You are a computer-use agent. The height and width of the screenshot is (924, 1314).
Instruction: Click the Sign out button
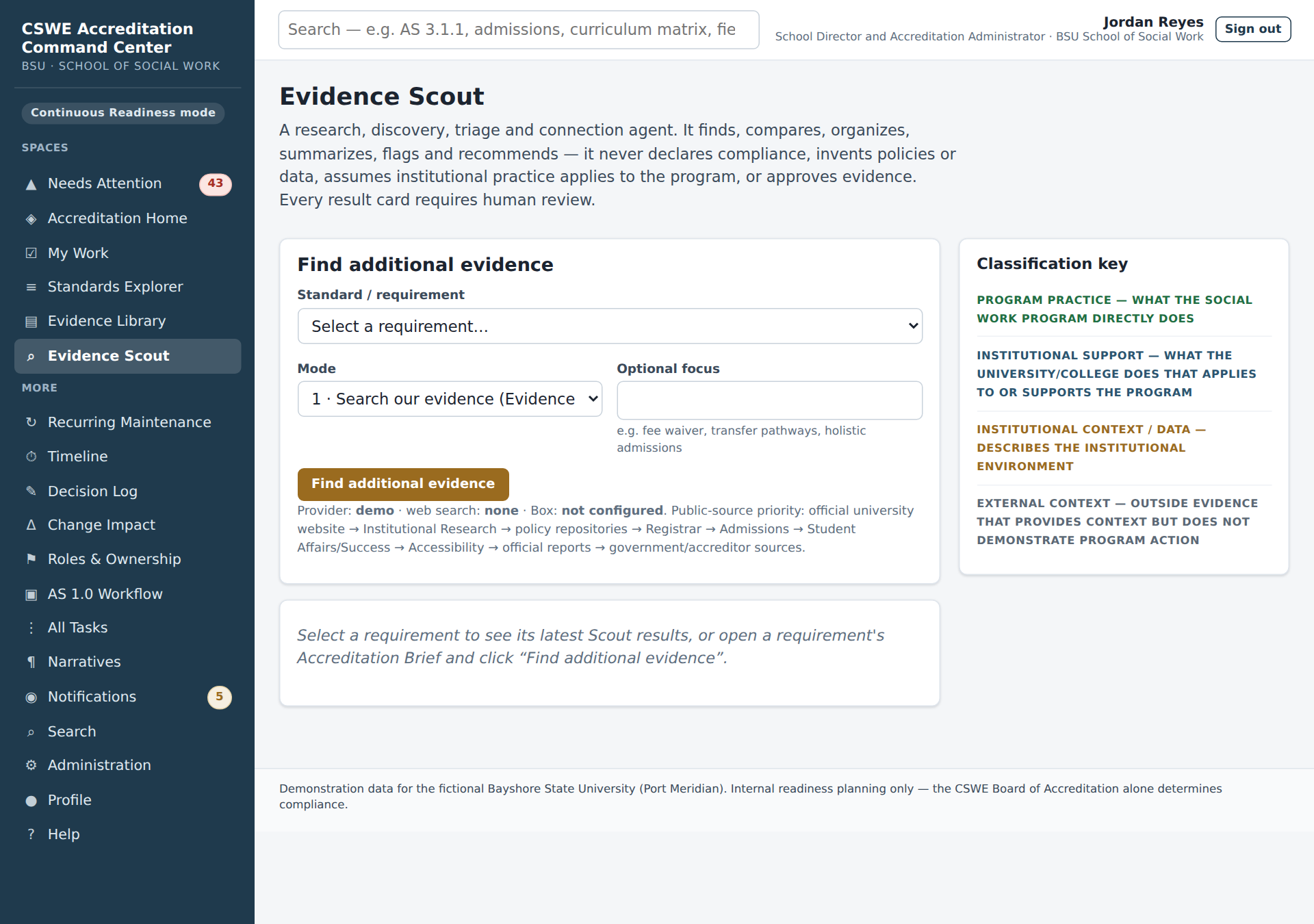[x=1253, y=29]
